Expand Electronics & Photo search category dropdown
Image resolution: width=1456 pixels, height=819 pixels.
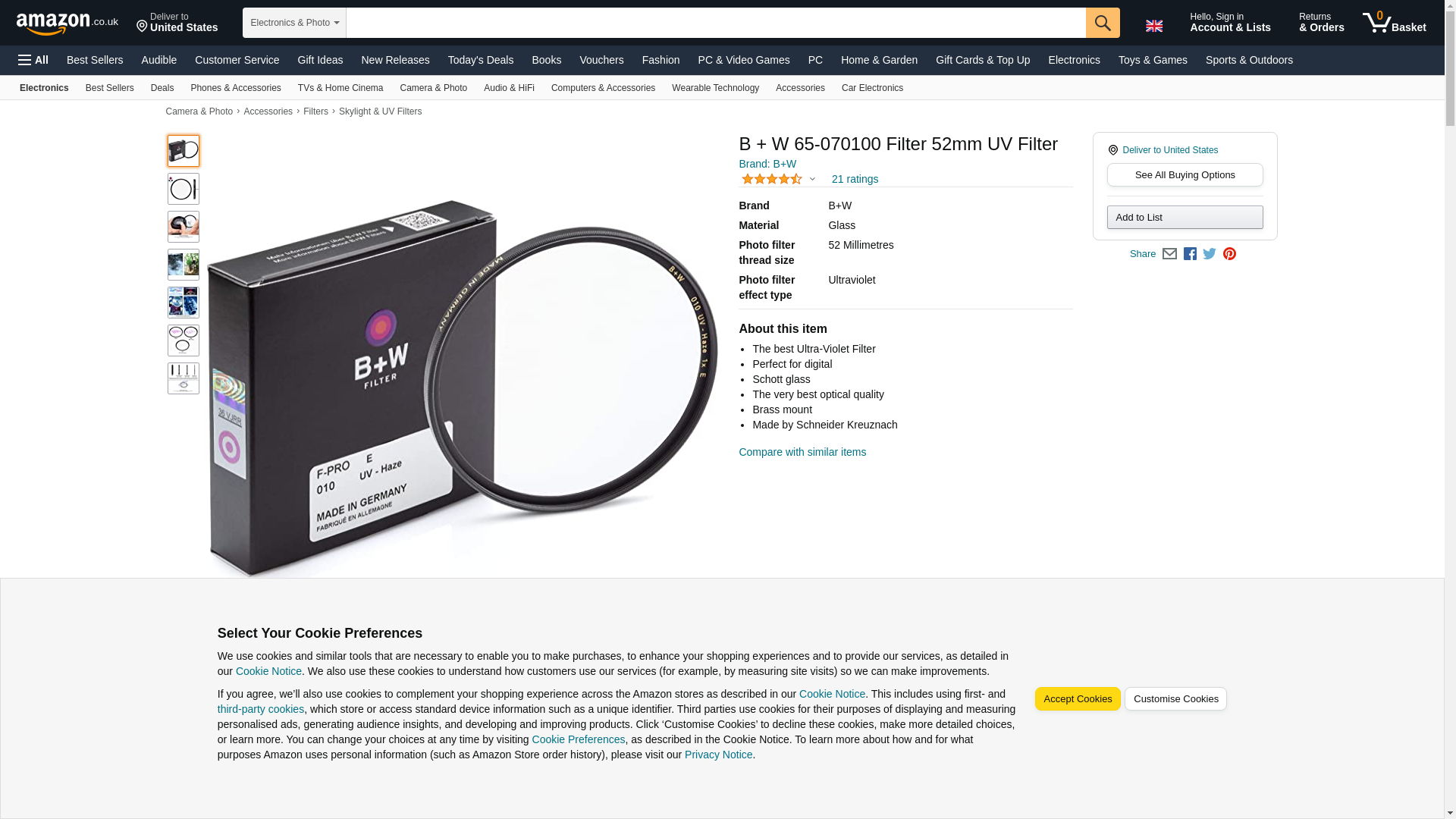pyautogui.click(x=294, y=23)
